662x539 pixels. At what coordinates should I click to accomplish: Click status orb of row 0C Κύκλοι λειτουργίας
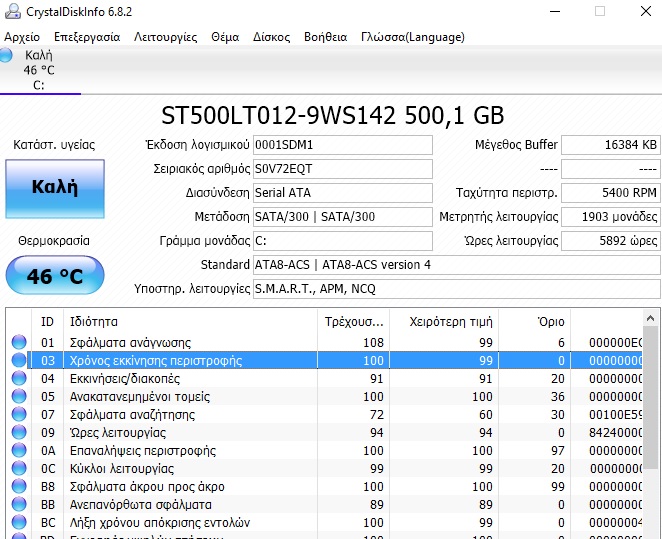[x=19, y=468]
